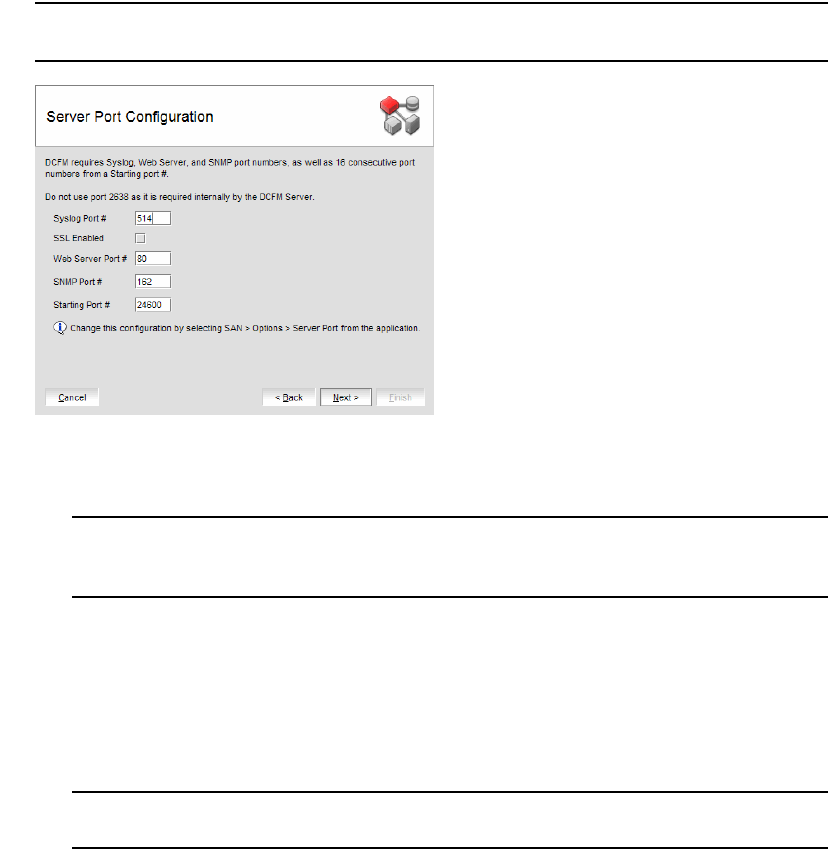Click the information icon beside configuration note
This screenshot has height=854, width=828.
click(x=60, y=328)
